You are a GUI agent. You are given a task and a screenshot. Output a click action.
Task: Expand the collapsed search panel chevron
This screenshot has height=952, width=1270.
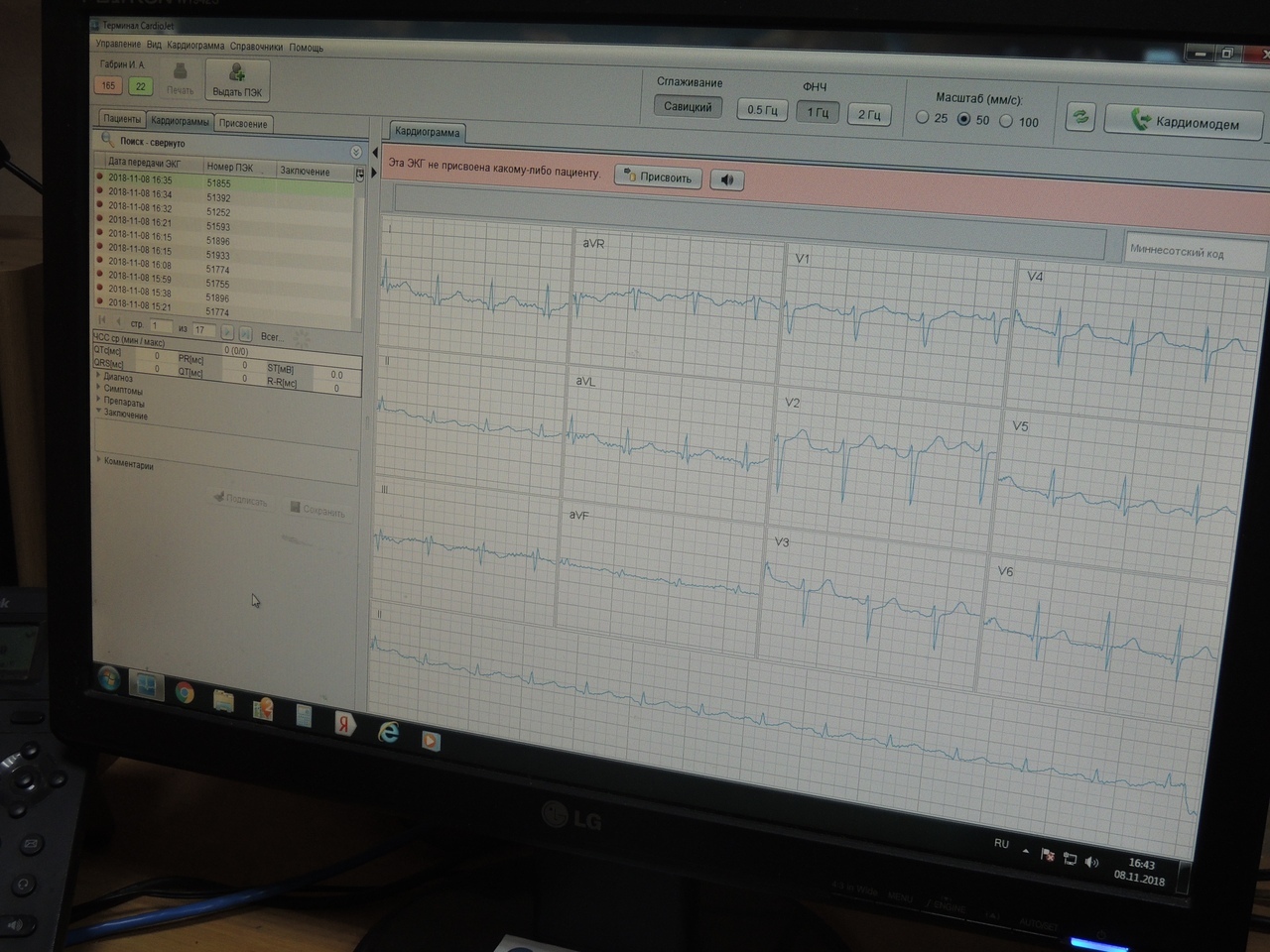pyautogui.click(x=356, y=153)
